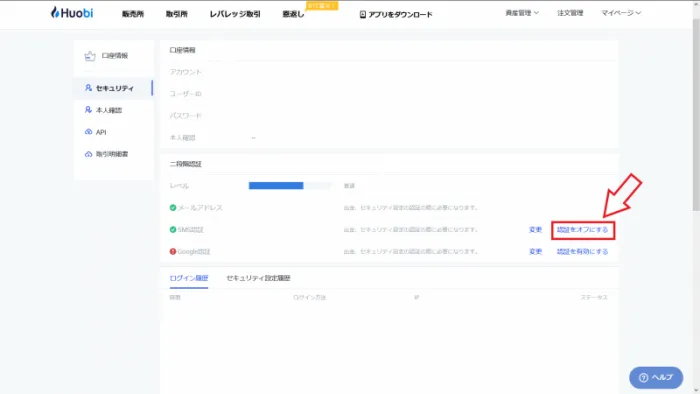Image resolution: width=700 pixels, height=394 pixels.
Task: Click 変更 in the SMS認証 row
Action: (535, 229)
